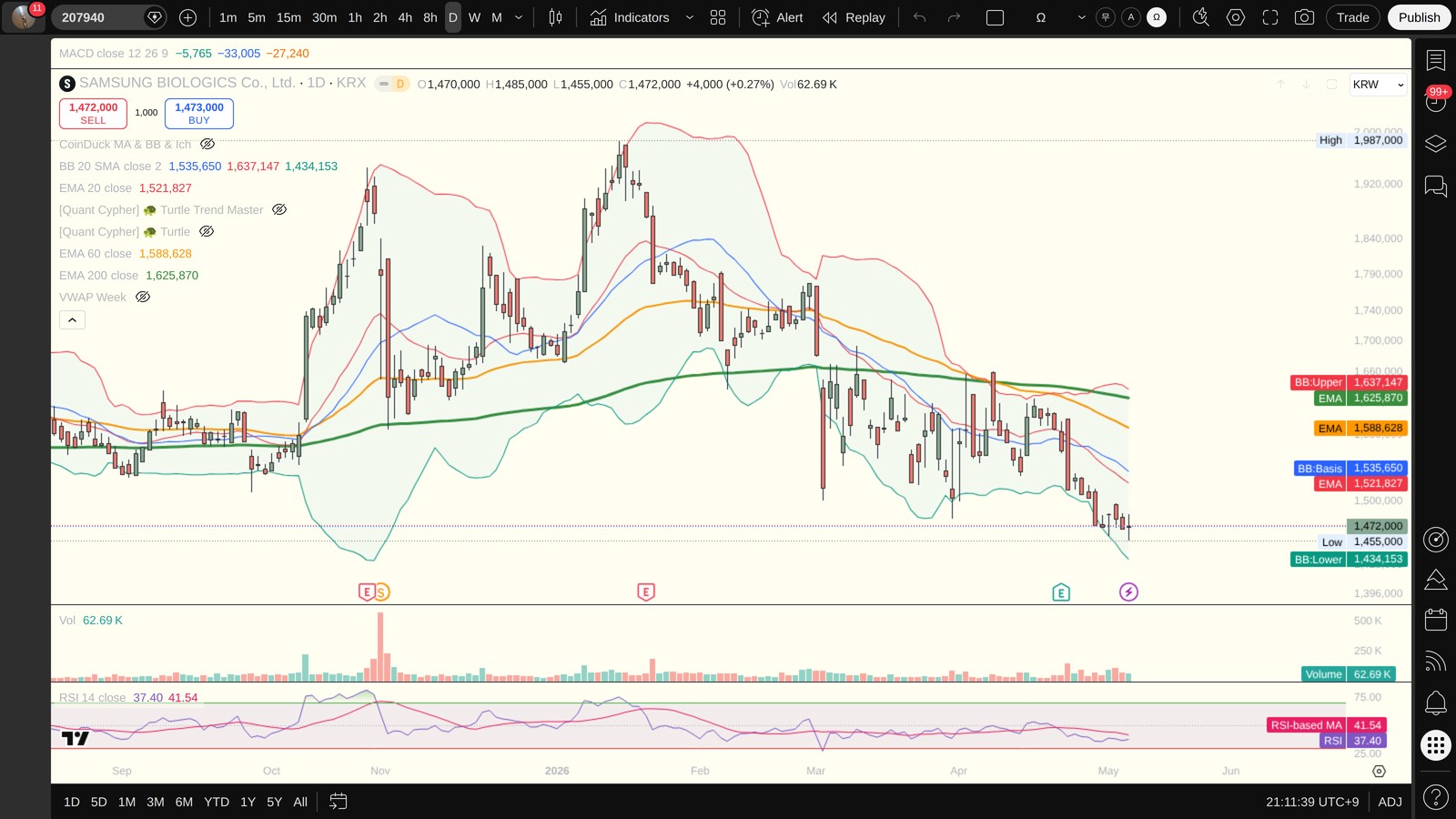The height and width of the screenshot is (819, 1456).
Task: Click the compare or add symbol plus icon
Action: click(x=187, y=17)
